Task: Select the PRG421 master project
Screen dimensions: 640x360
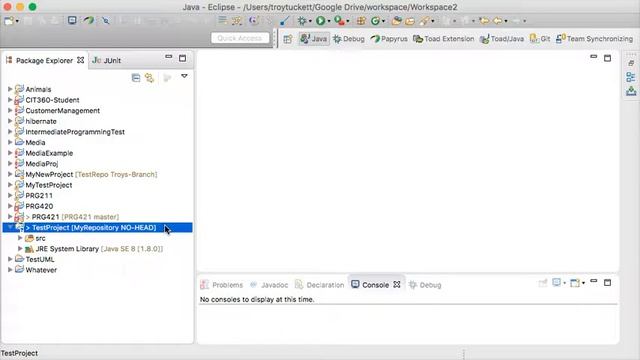Action: 72,217
